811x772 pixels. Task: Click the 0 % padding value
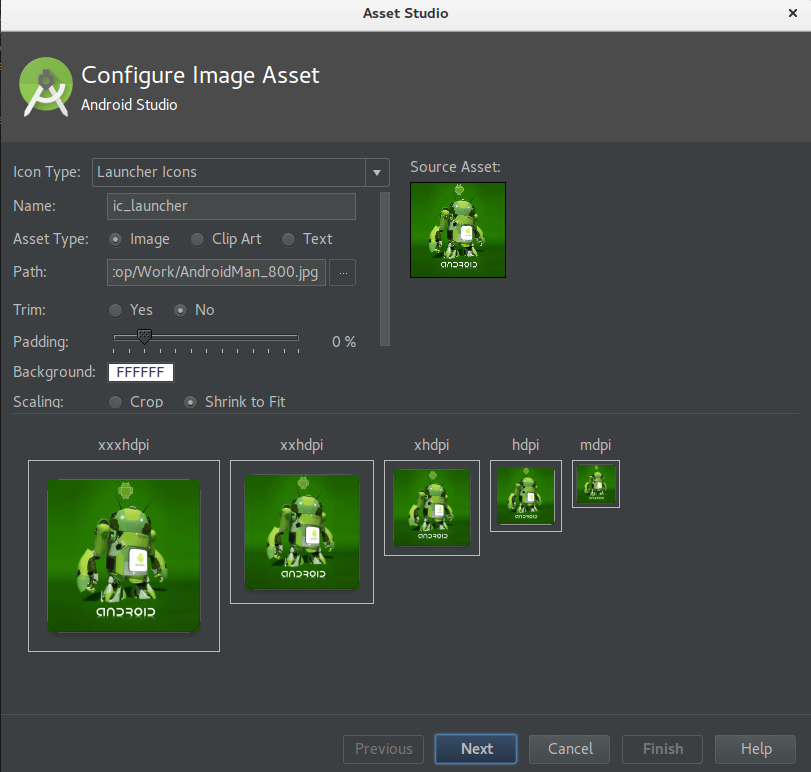pyautogui.click(x=344, y=342)
